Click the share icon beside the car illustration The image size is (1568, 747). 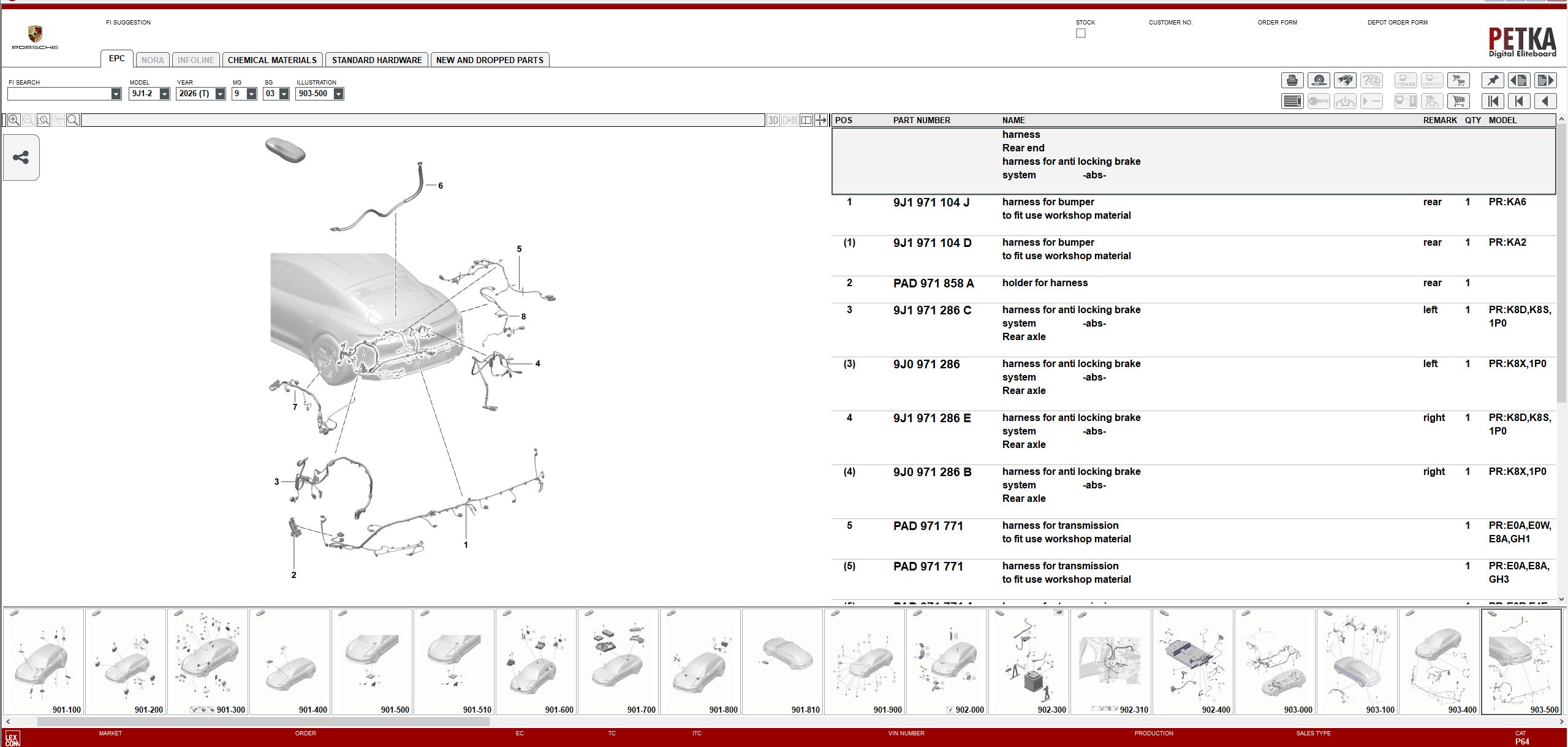tap(20, 157)
